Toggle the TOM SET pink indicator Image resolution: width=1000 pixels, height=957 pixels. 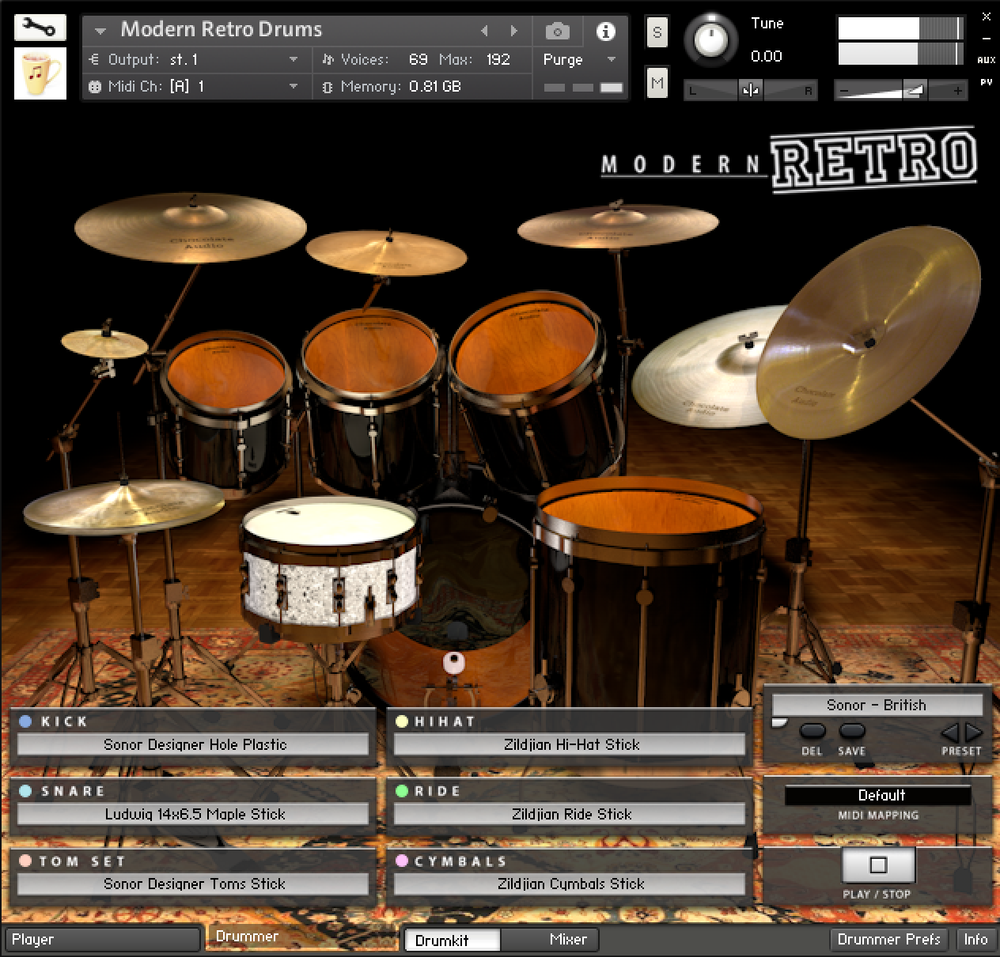coord(26,861)
